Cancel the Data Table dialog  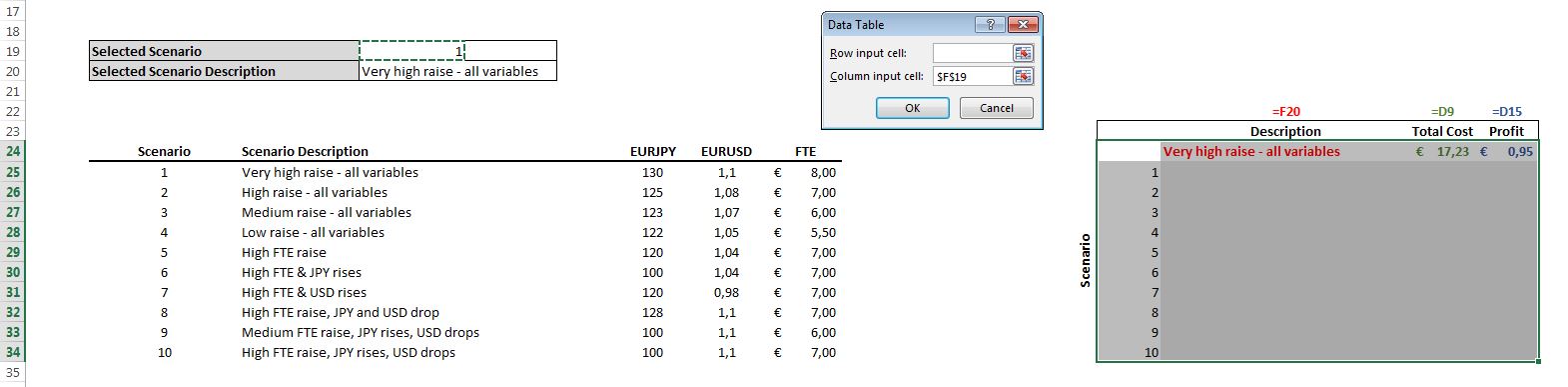996,108
